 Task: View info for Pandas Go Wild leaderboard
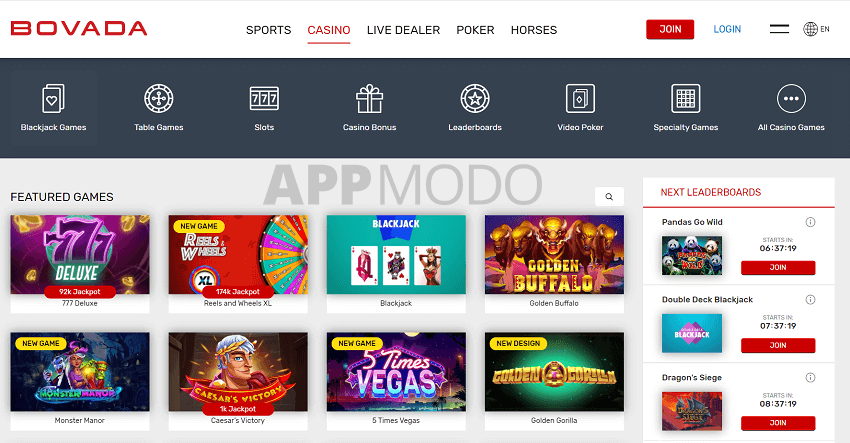point(810,222)
